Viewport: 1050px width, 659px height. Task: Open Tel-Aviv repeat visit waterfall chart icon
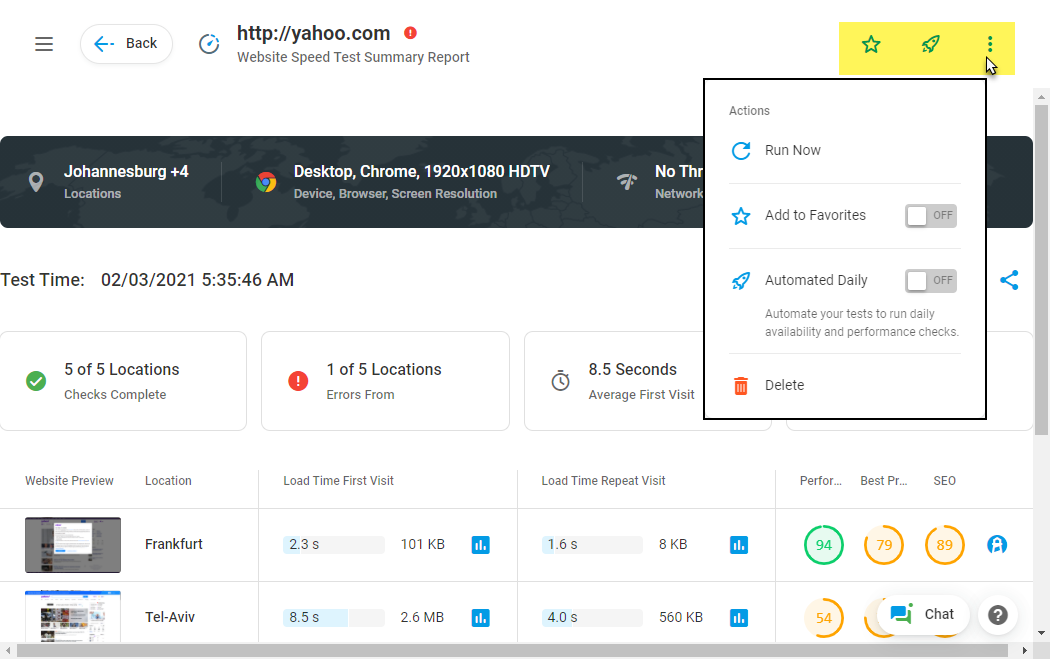click(x=739, y=617)
